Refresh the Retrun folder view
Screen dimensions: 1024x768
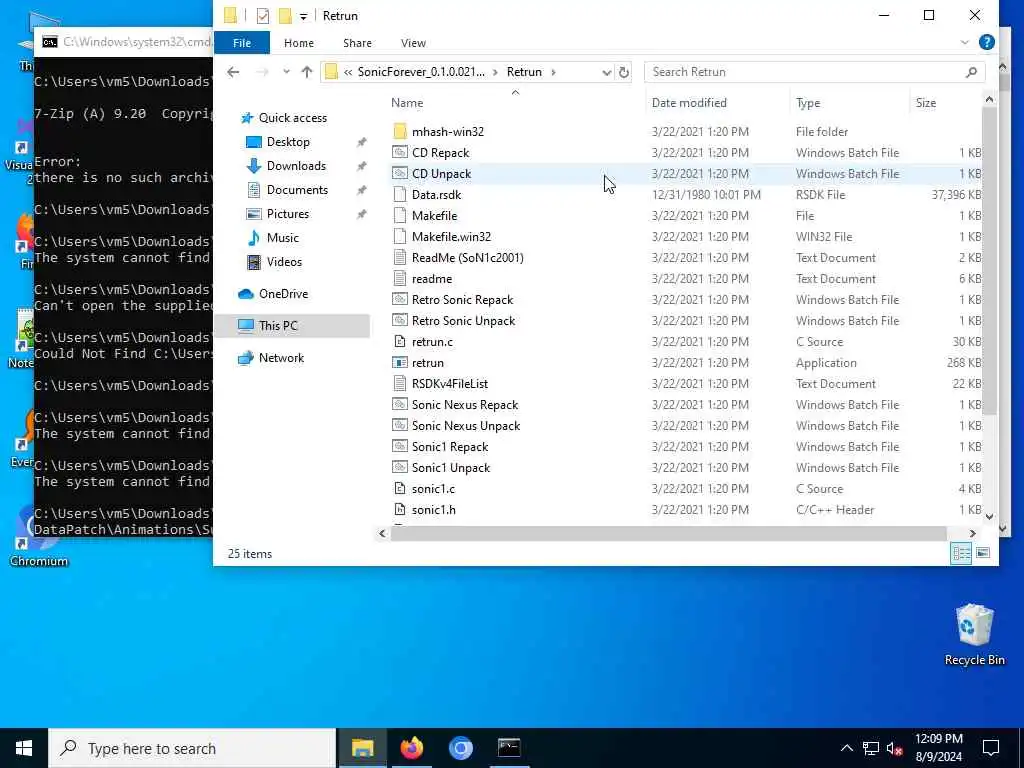(624, 72)
